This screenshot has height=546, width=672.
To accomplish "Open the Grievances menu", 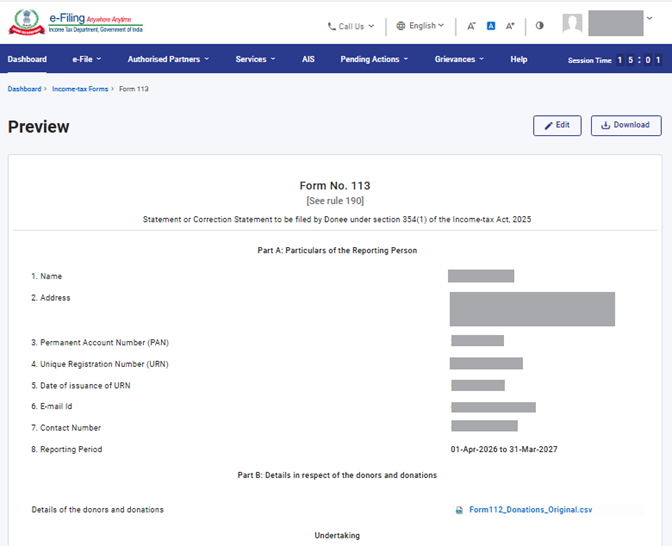I will click(459, 60).
